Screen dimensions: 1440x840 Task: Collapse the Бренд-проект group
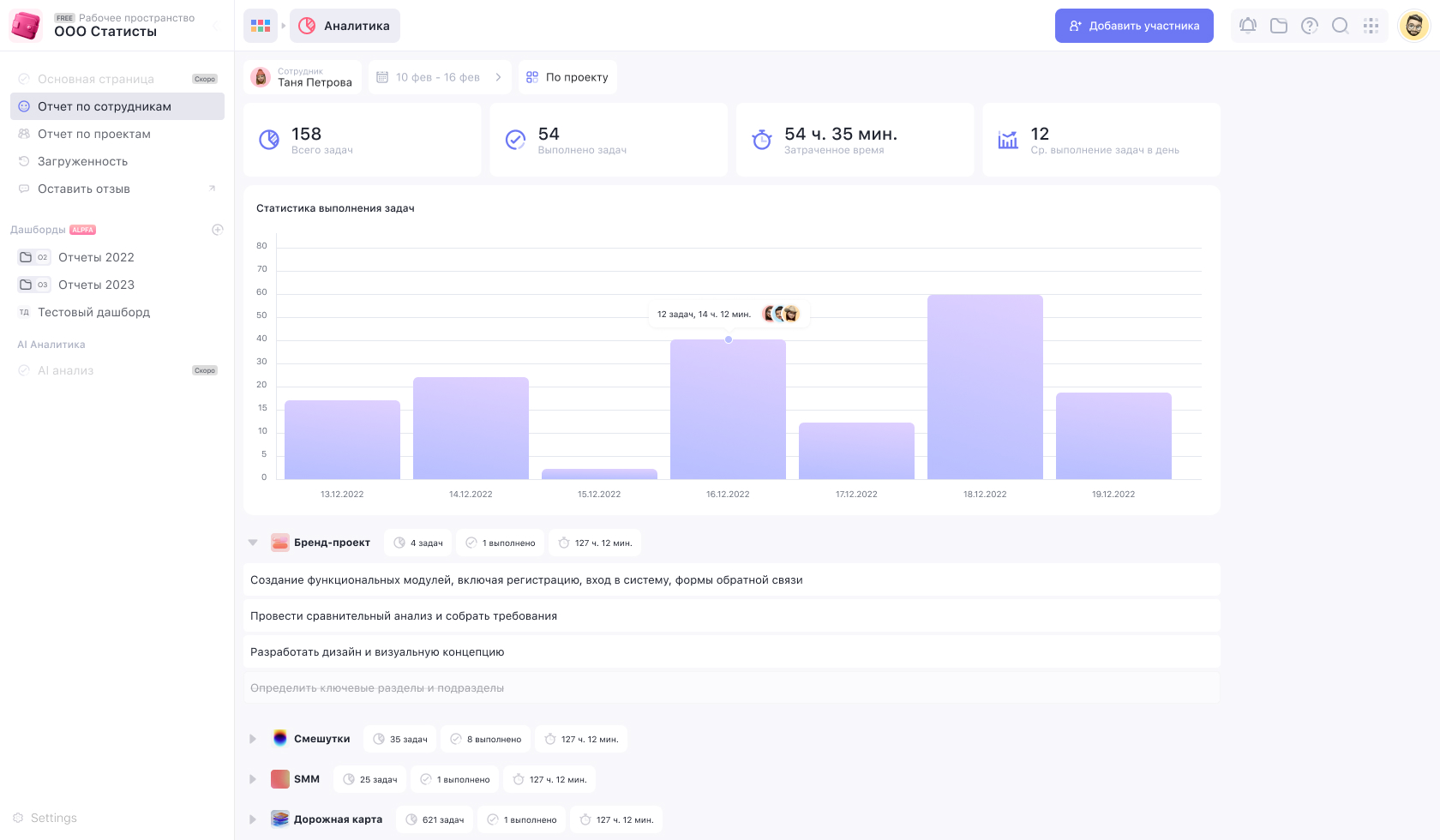click(253, 543)
